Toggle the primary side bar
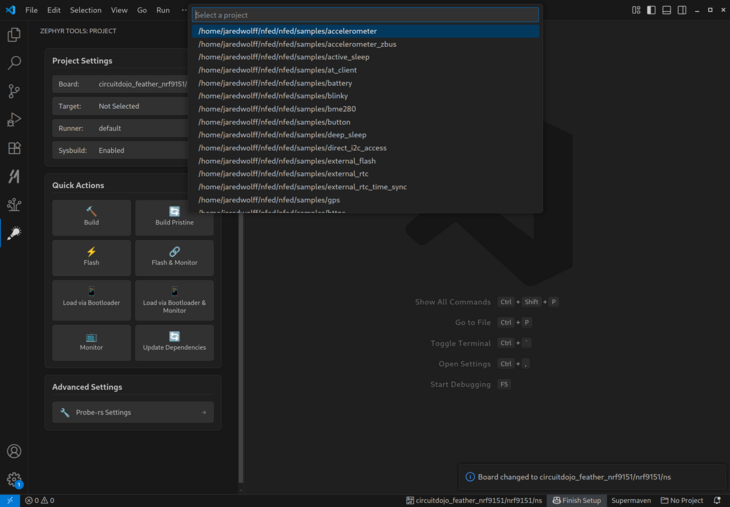This screenshot has height=507, width=730. pos(651,10)
